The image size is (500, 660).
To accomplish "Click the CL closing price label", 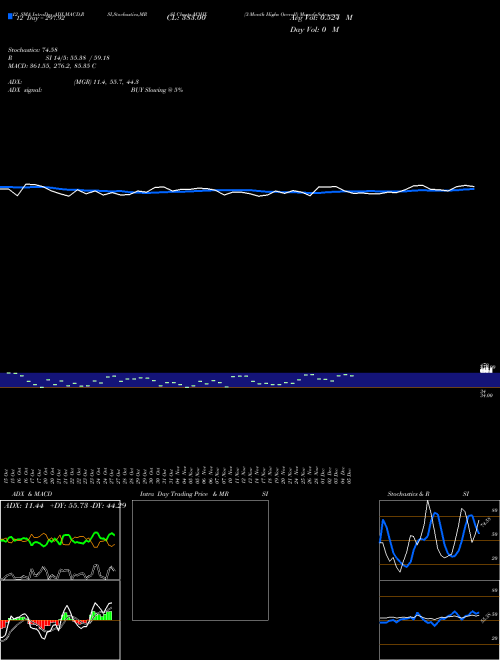I will point(186,18).
